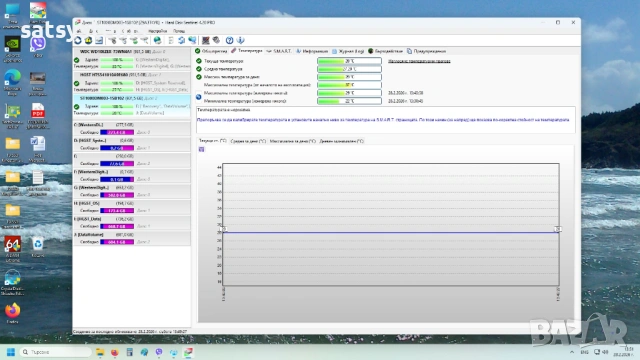640x360 pixels.
Task: Open File Explorer from the taskbar
Action: click(100, 352)
